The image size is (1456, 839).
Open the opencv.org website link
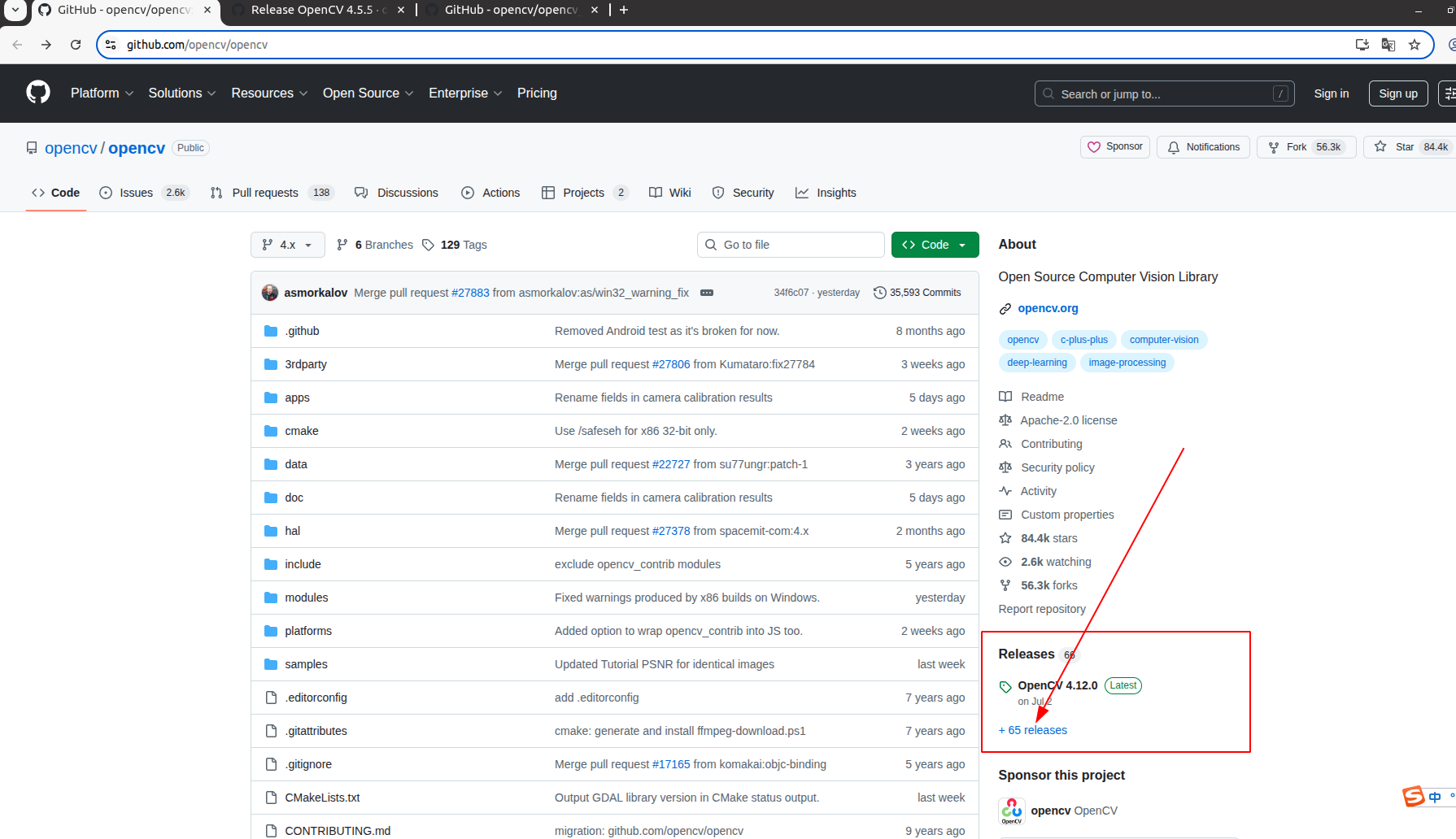coord(1048,308)
